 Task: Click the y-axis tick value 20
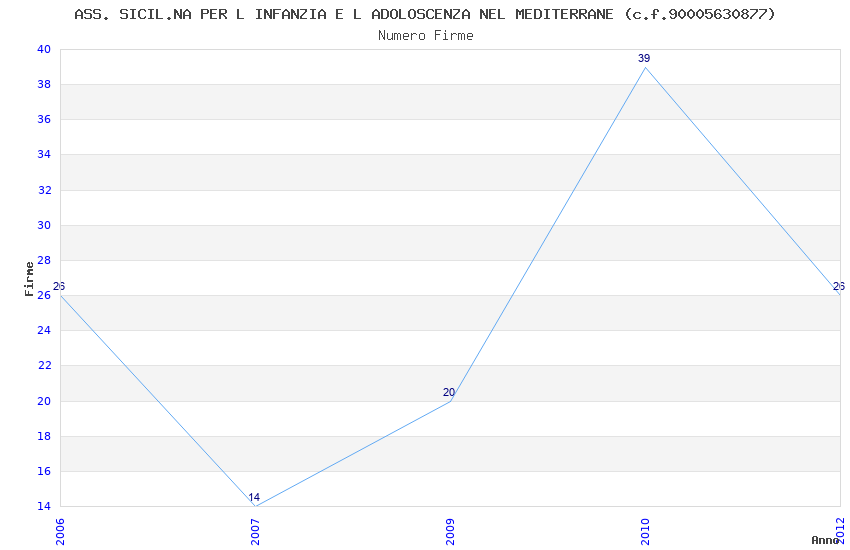(x=44, y=401)
